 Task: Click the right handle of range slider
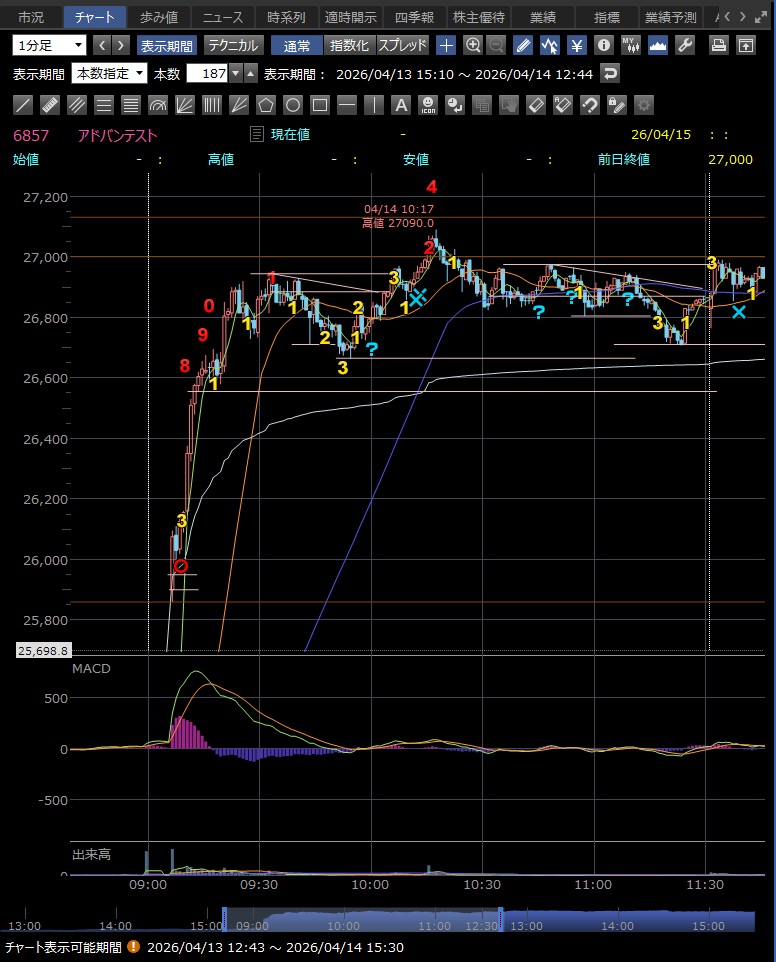click(x=500, y=915)
